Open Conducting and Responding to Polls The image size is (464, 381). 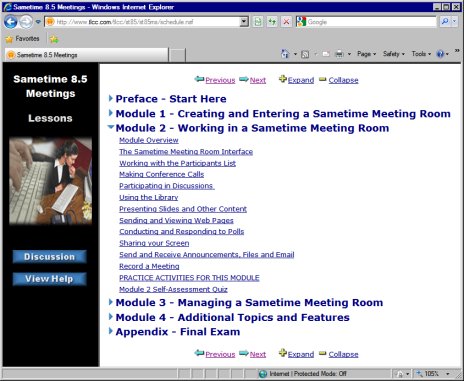click(x=181, y=232)
